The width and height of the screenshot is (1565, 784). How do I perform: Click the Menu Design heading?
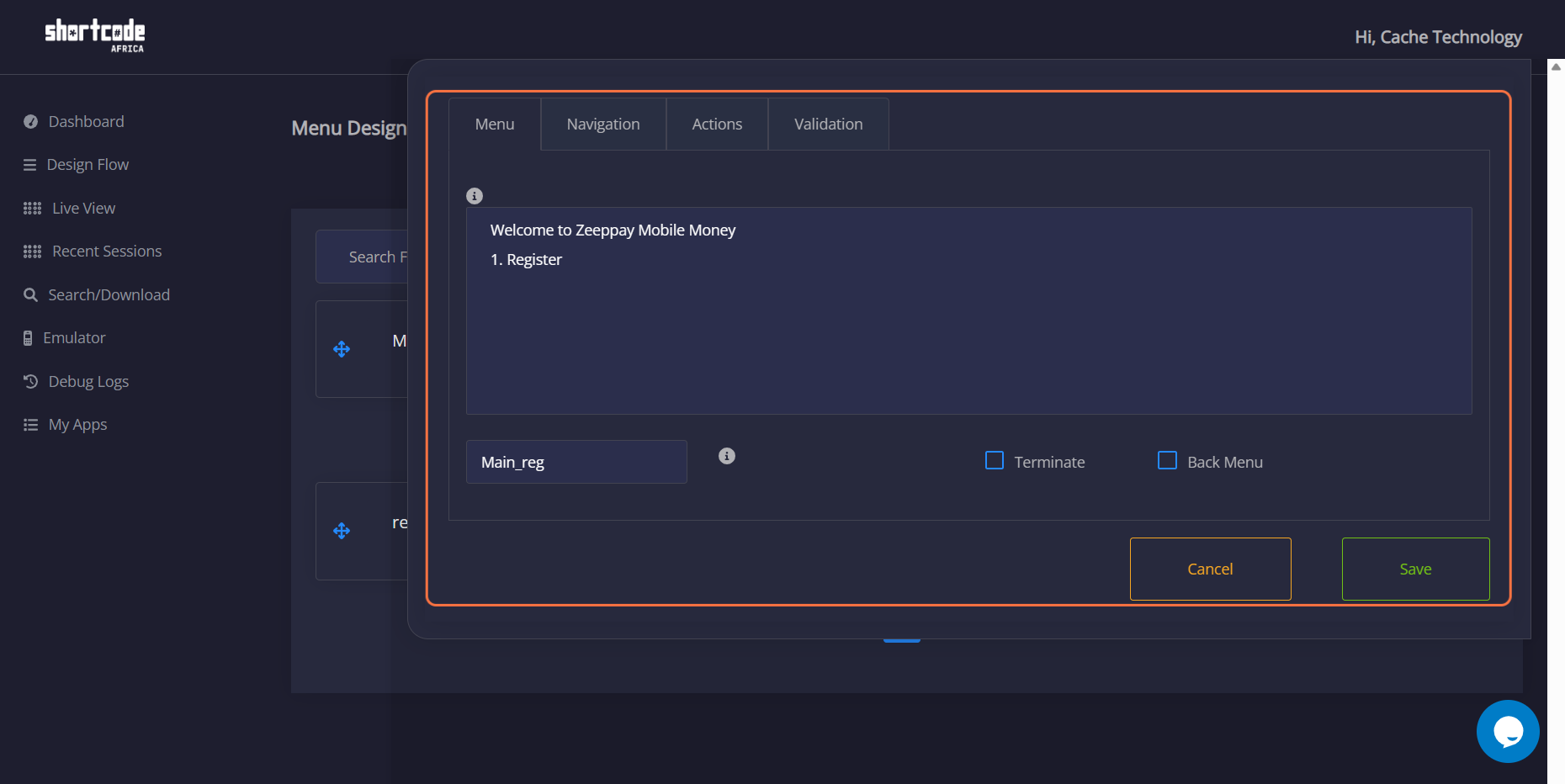tap(348, 129)
